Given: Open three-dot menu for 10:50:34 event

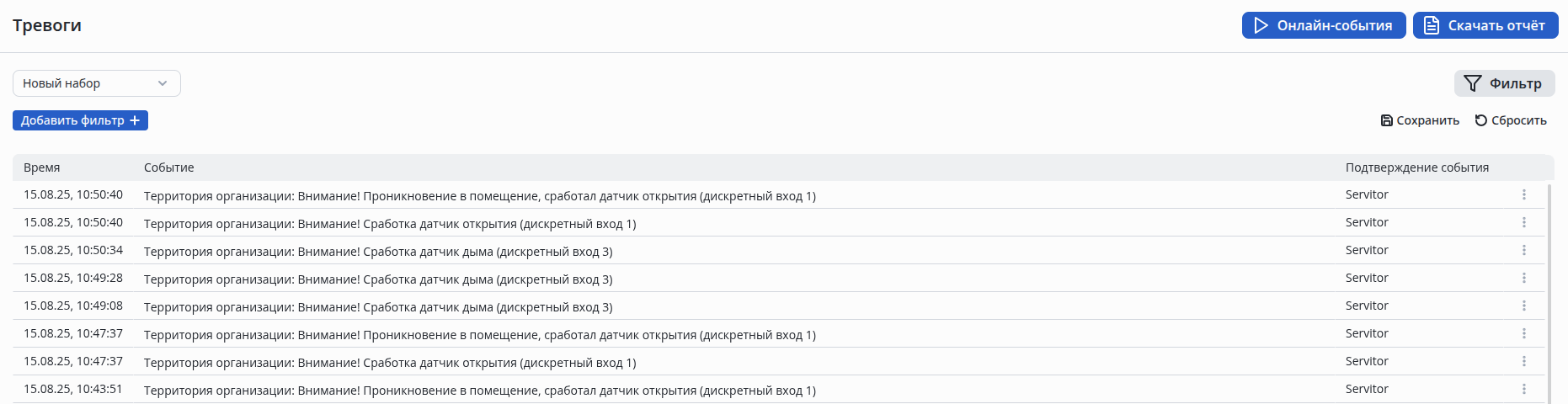Looking at the screenshot, I should pyautogui.click(x=1523, y=250).
